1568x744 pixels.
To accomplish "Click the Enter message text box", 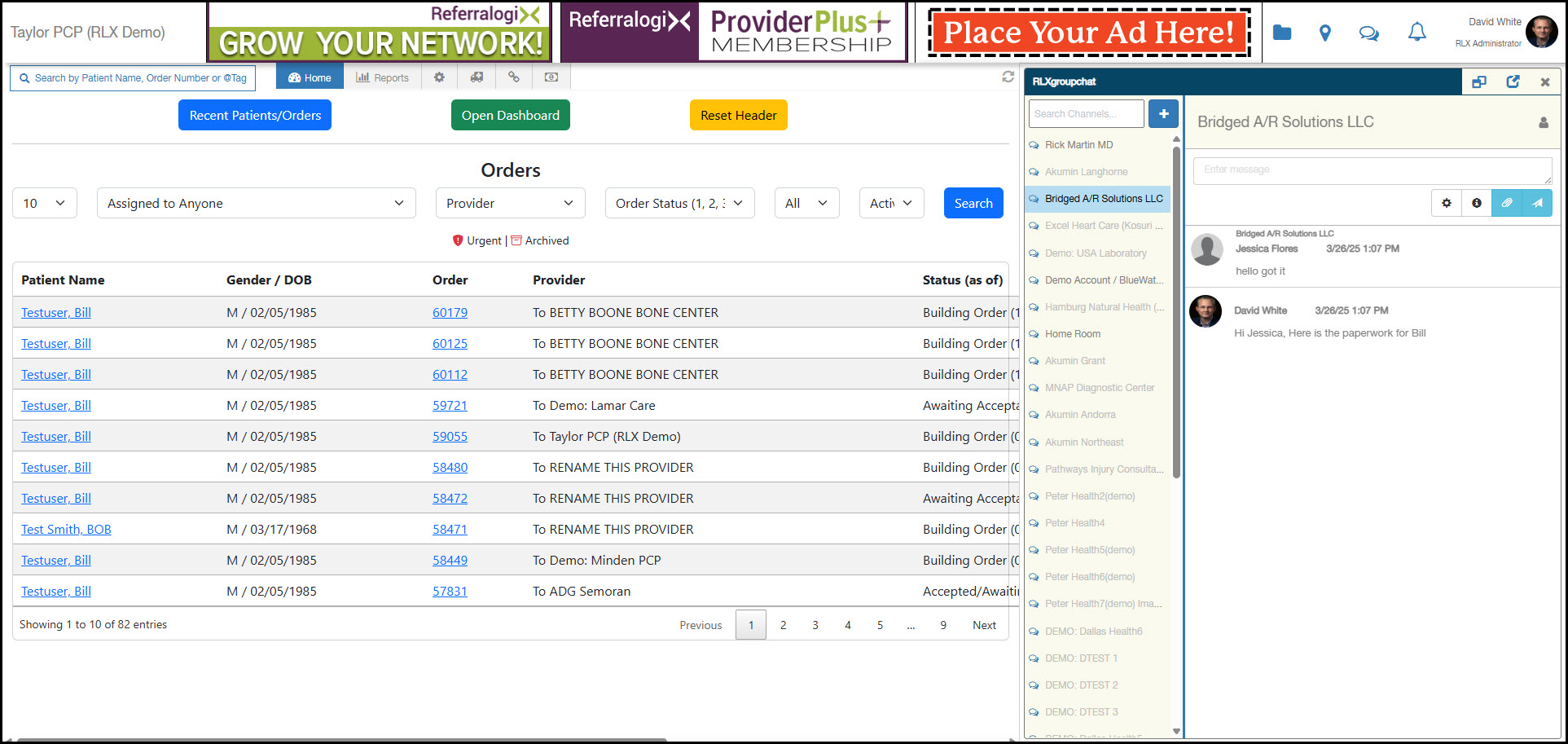I will [1373, 170].
